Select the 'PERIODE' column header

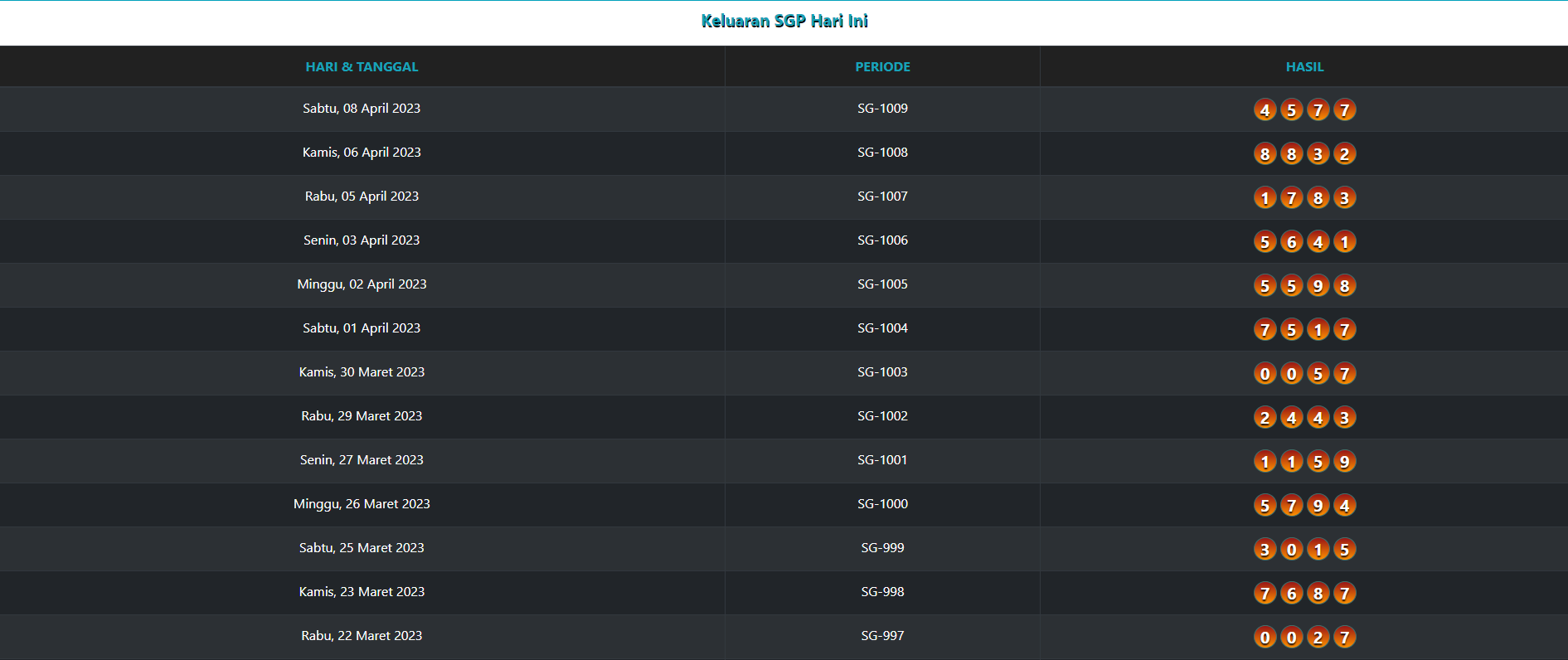882,66
